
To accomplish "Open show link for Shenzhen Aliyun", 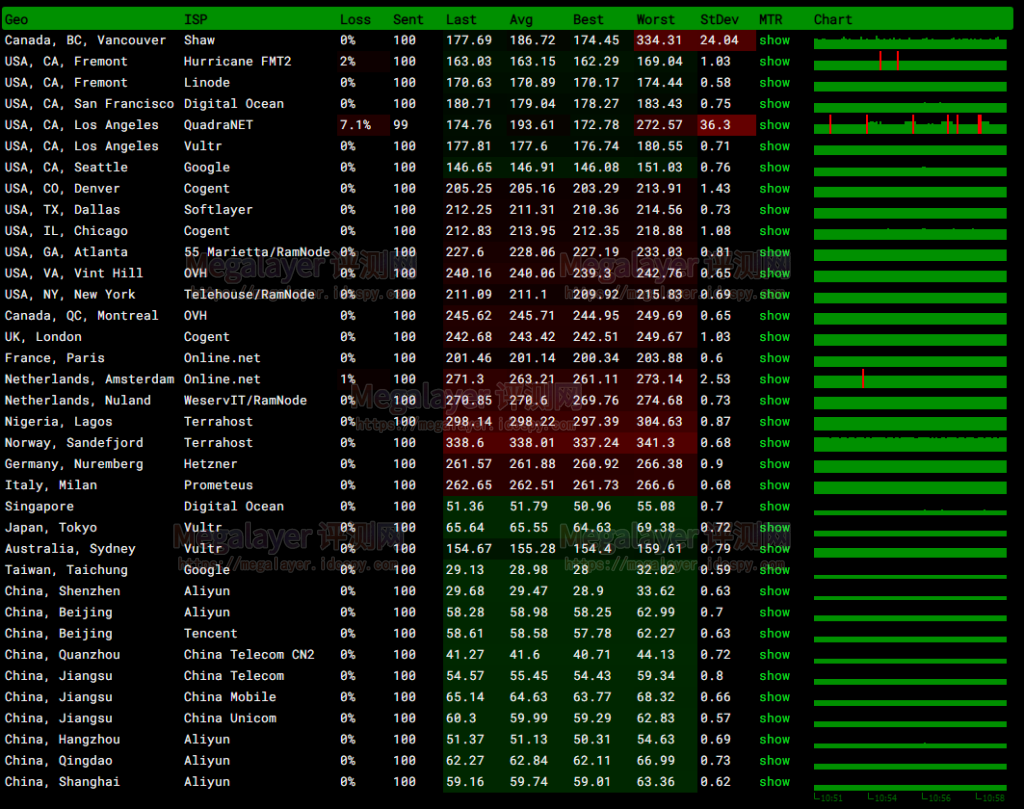I will pos(775,591).
